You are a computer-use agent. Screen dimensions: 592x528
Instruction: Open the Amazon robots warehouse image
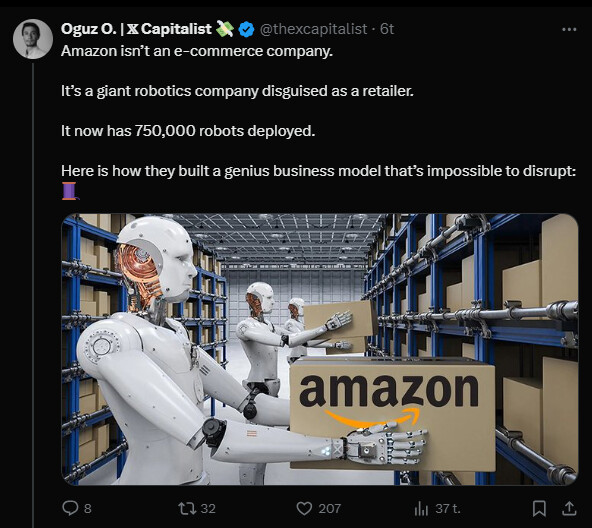coord(319,349)
